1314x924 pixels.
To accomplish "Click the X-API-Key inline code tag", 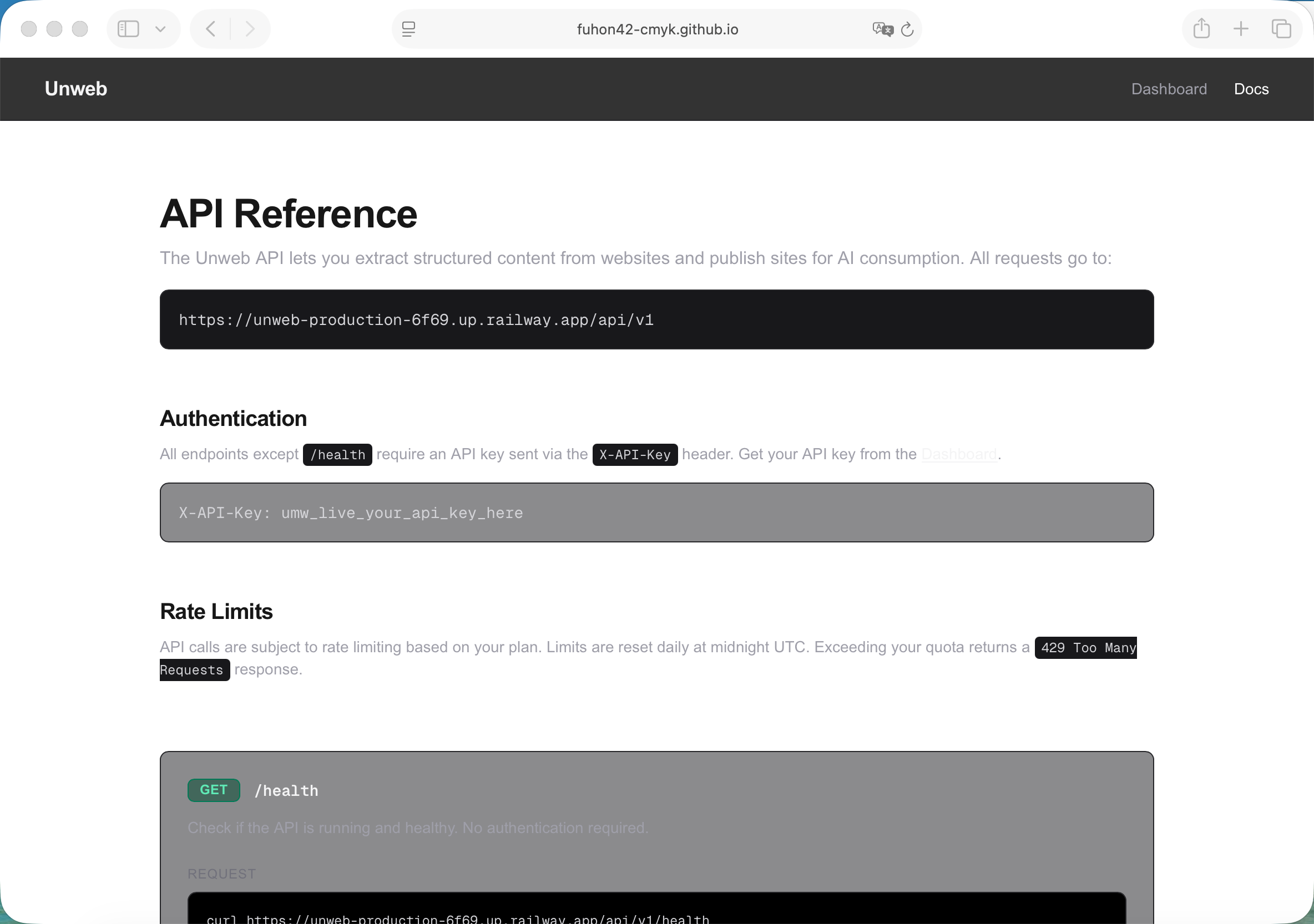I will 635,455.
